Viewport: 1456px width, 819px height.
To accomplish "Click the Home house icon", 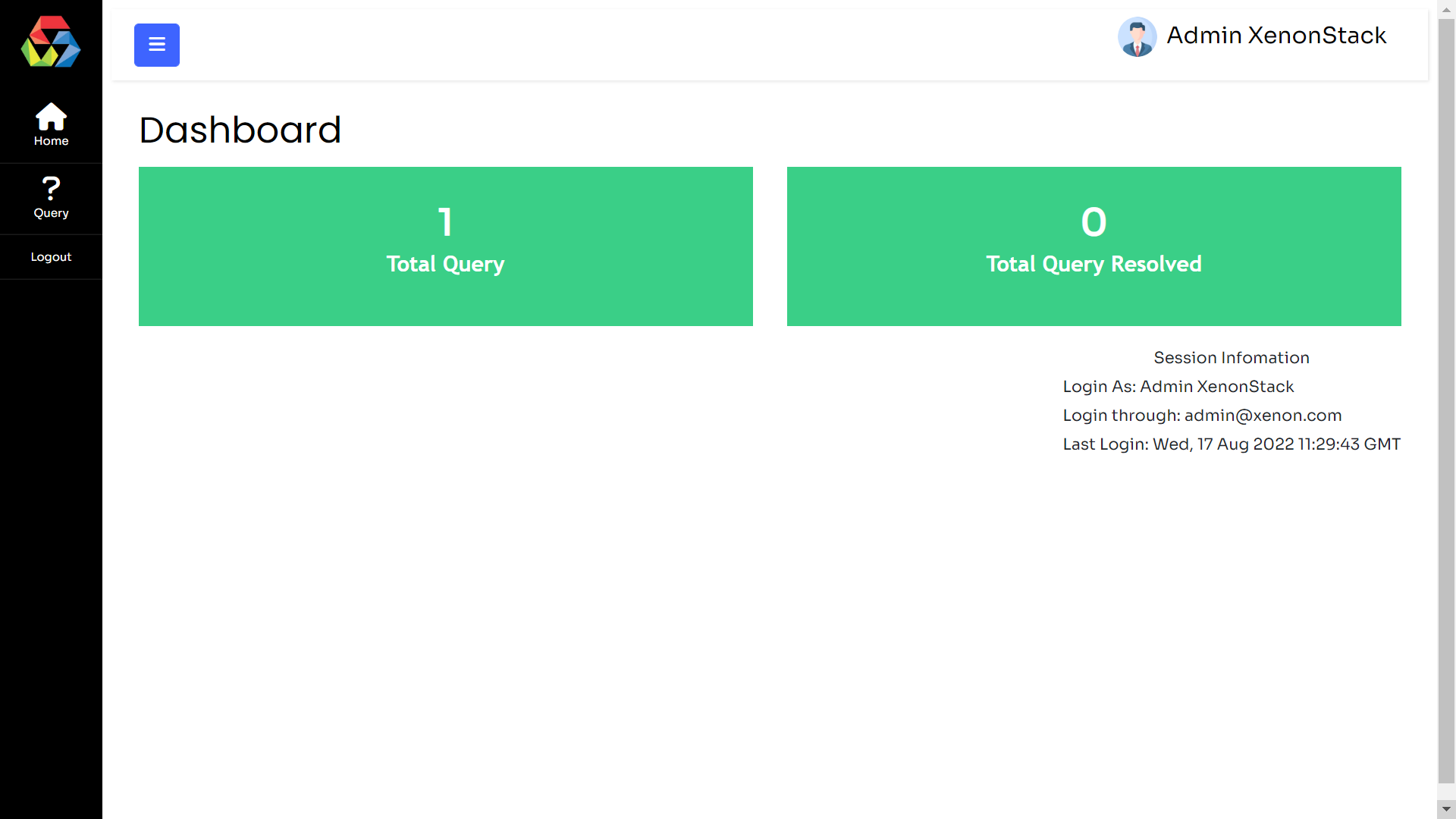I will pos(51,117).
